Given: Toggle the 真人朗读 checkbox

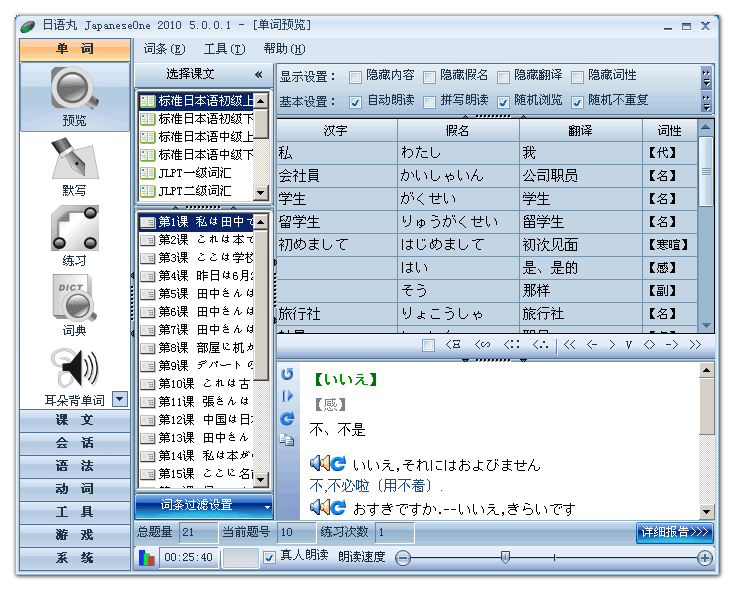Looking at the screenshot, I should (x=269, y=557).
